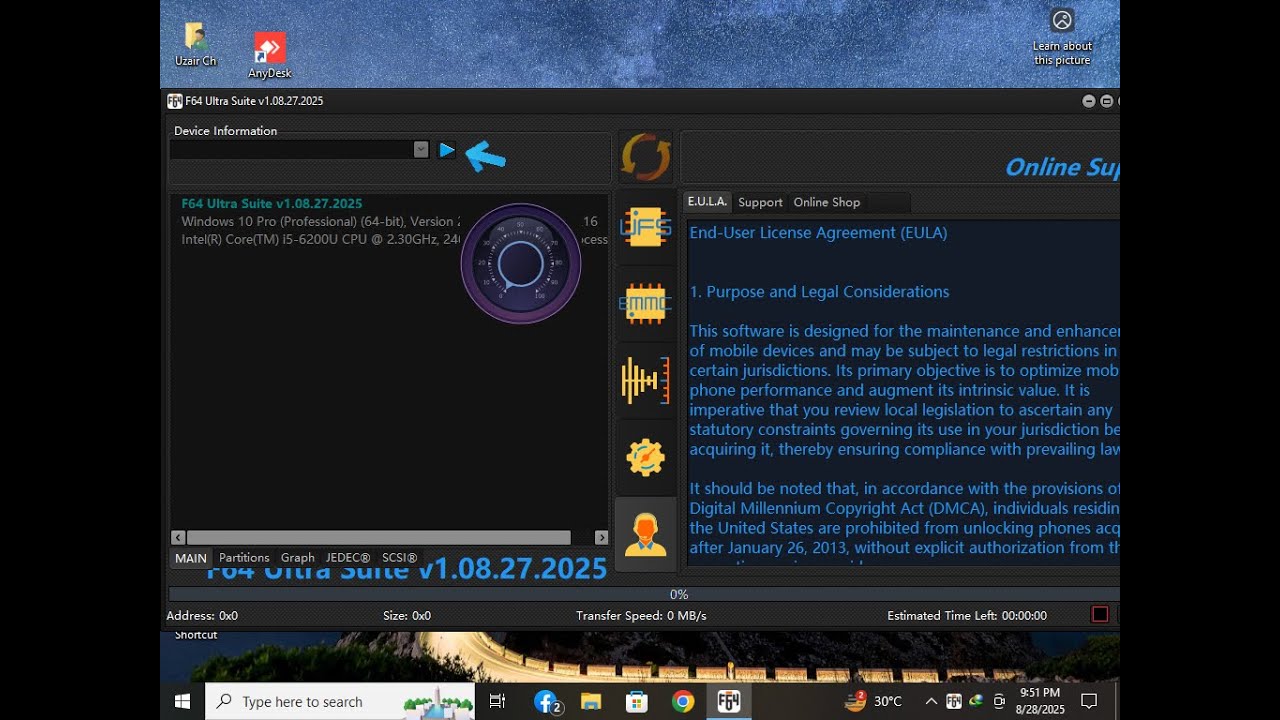Viewport: 1280px width, 720px height.
Task: Click the orange refresh arrows icon
Action: click(645, 157)
